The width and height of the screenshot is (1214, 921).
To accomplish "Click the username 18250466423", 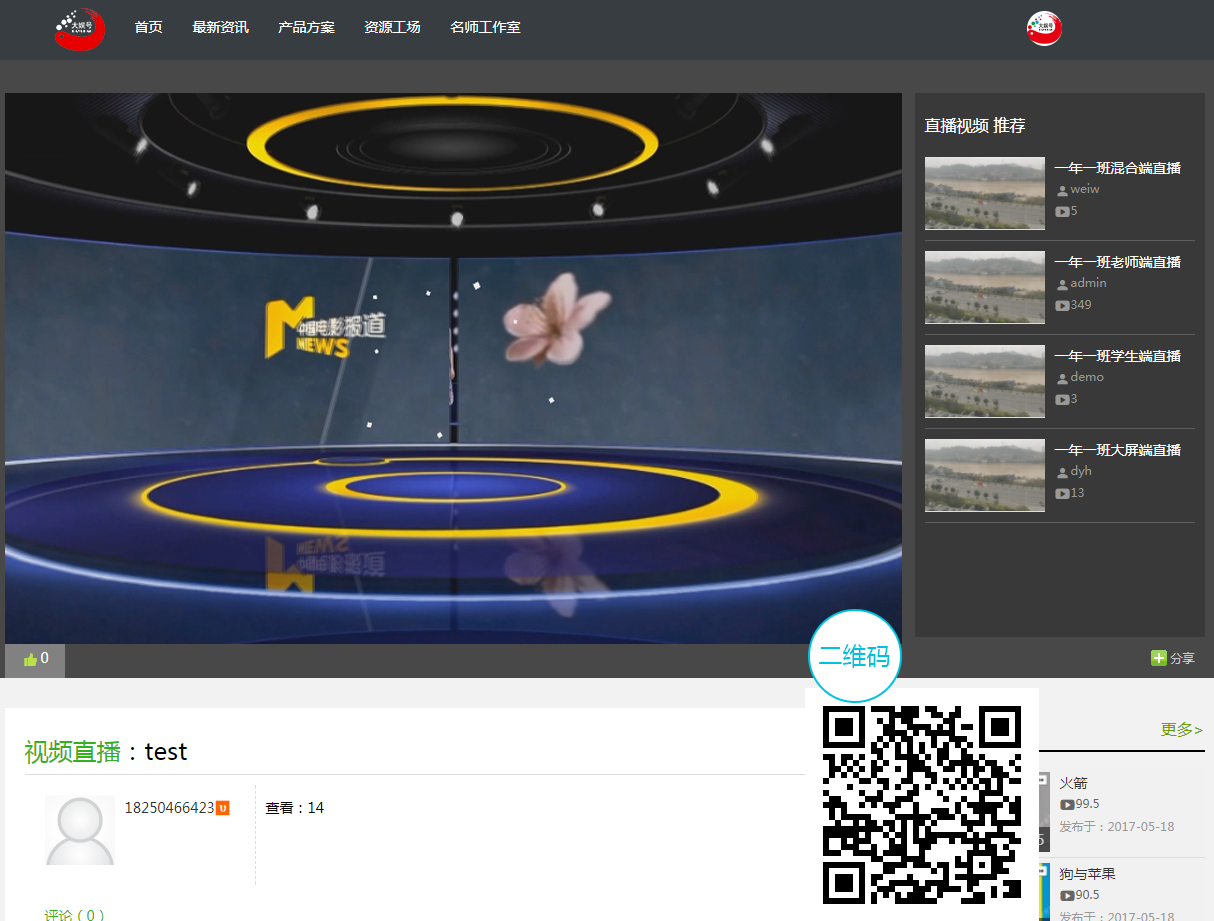I will point(169,808).
